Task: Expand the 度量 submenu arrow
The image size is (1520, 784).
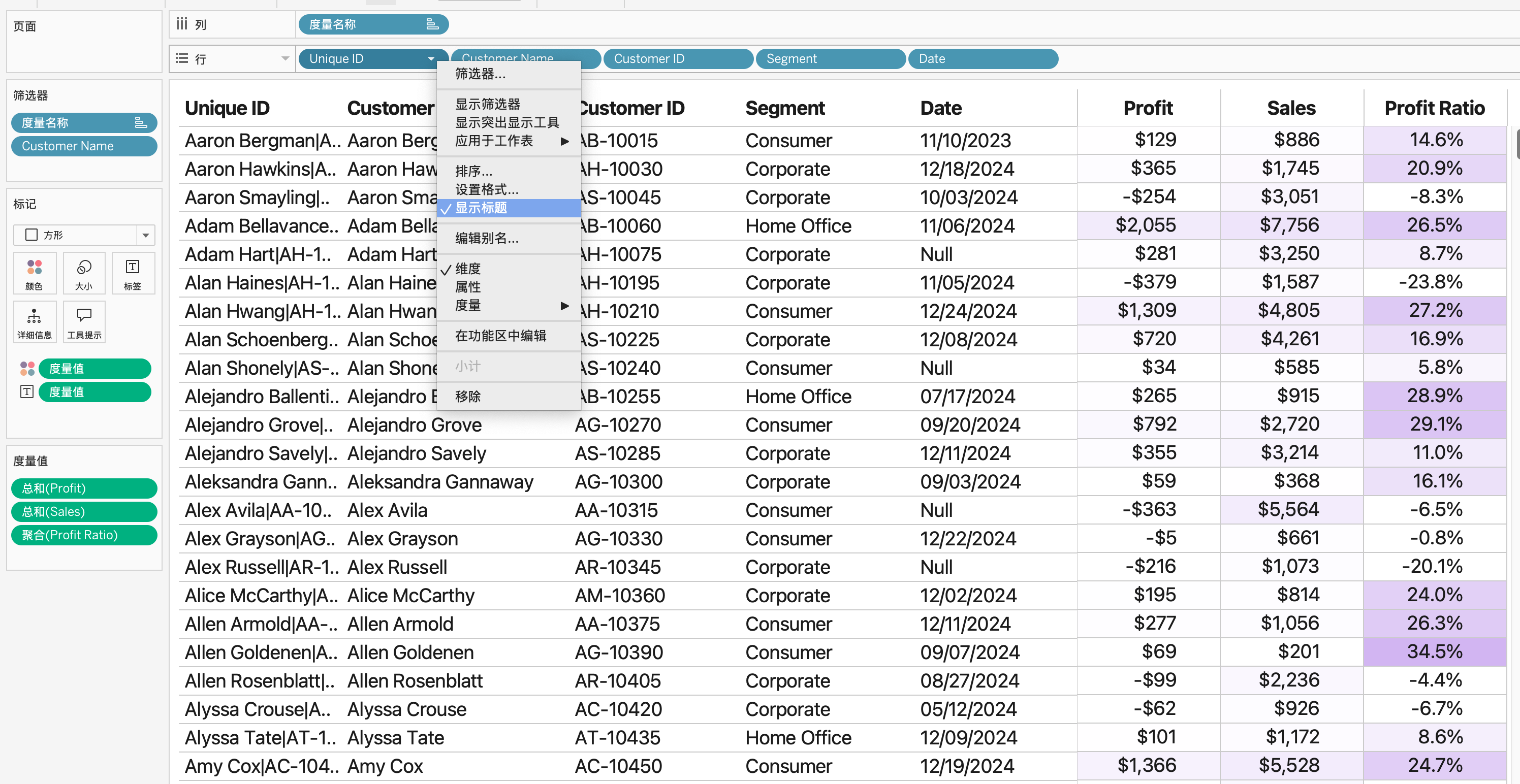Action: (x=564, y=306)
